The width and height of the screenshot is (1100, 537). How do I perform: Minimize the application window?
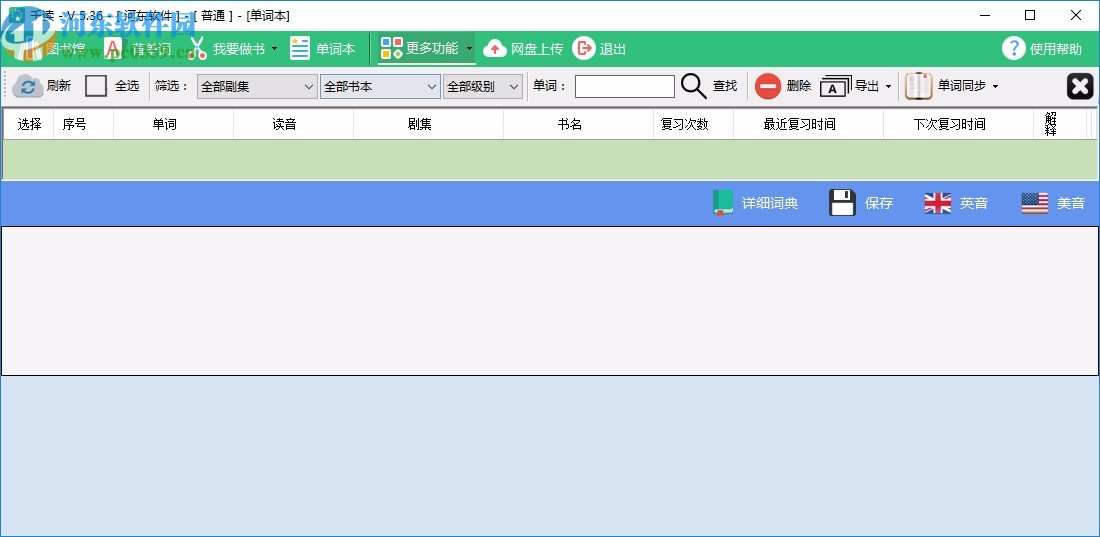(985, 15)
